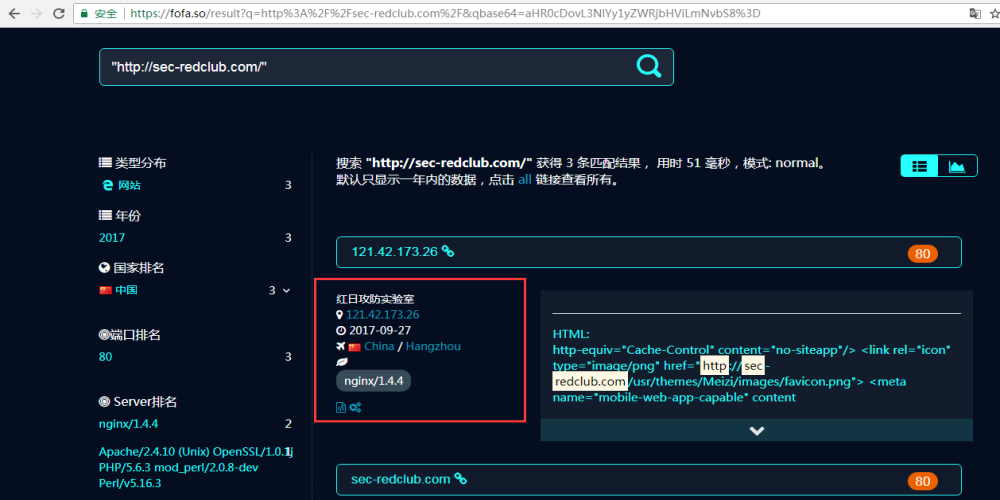1000x500 pixels.
Task: Reload the current page
Action: point(59,13)
